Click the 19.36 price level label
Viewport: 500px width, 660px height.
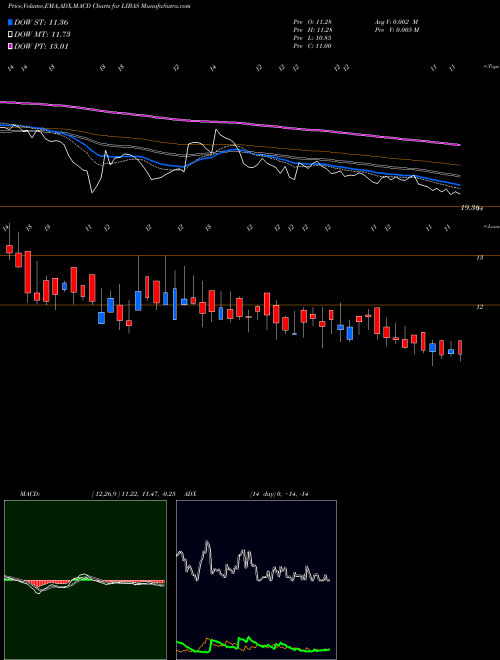471,208
